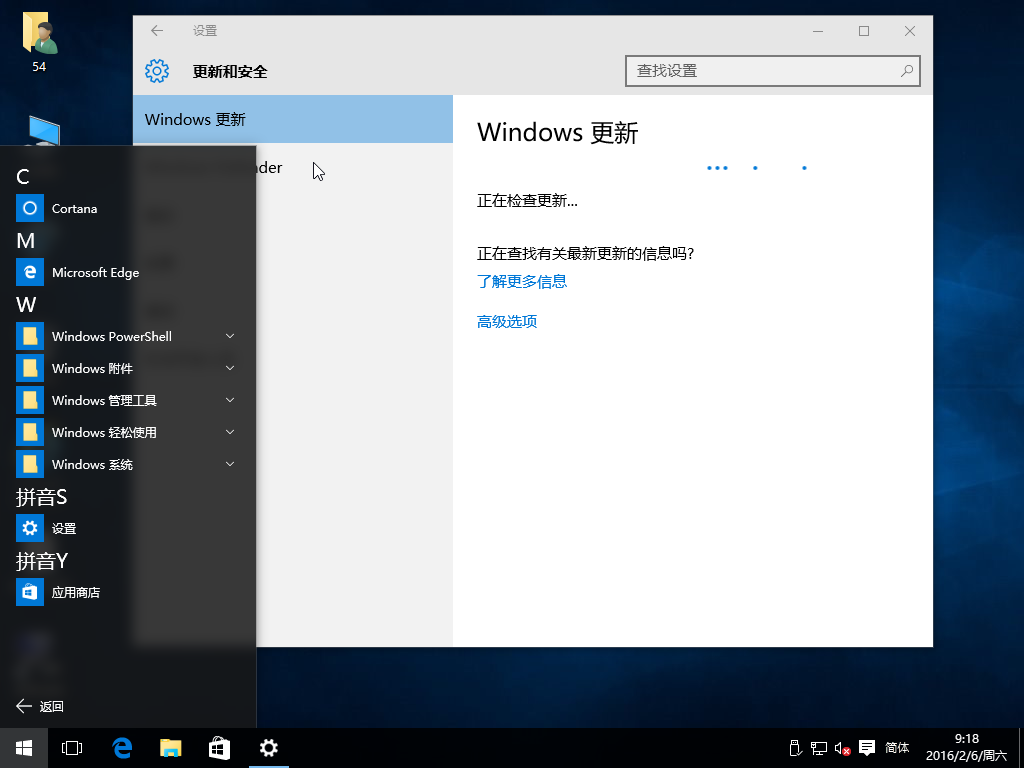Screen dimensions: 1024x768
Task: Launch Microsoft Edge from the app list
Action: point(95,273)
